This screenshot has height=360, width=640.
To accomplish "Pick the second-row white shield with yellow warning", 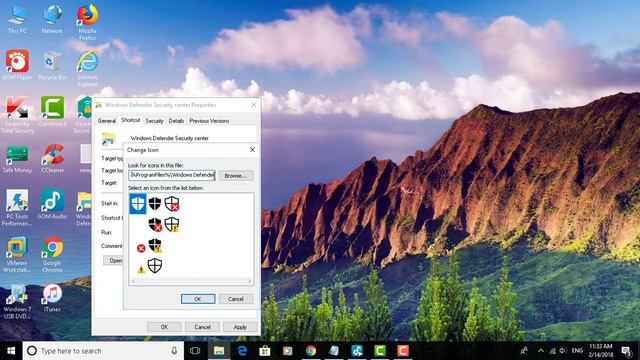I will point(172,224).
